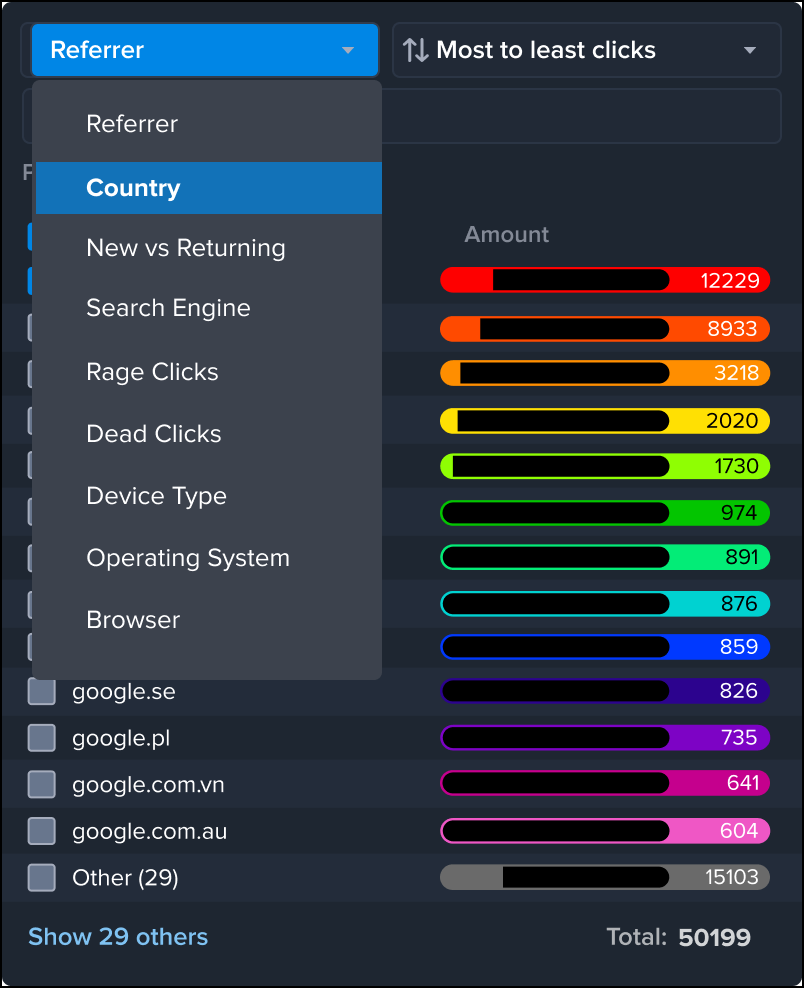804x988 pixels.
Task: Click the orange bar showing 3218
Action: pos(605,373)
